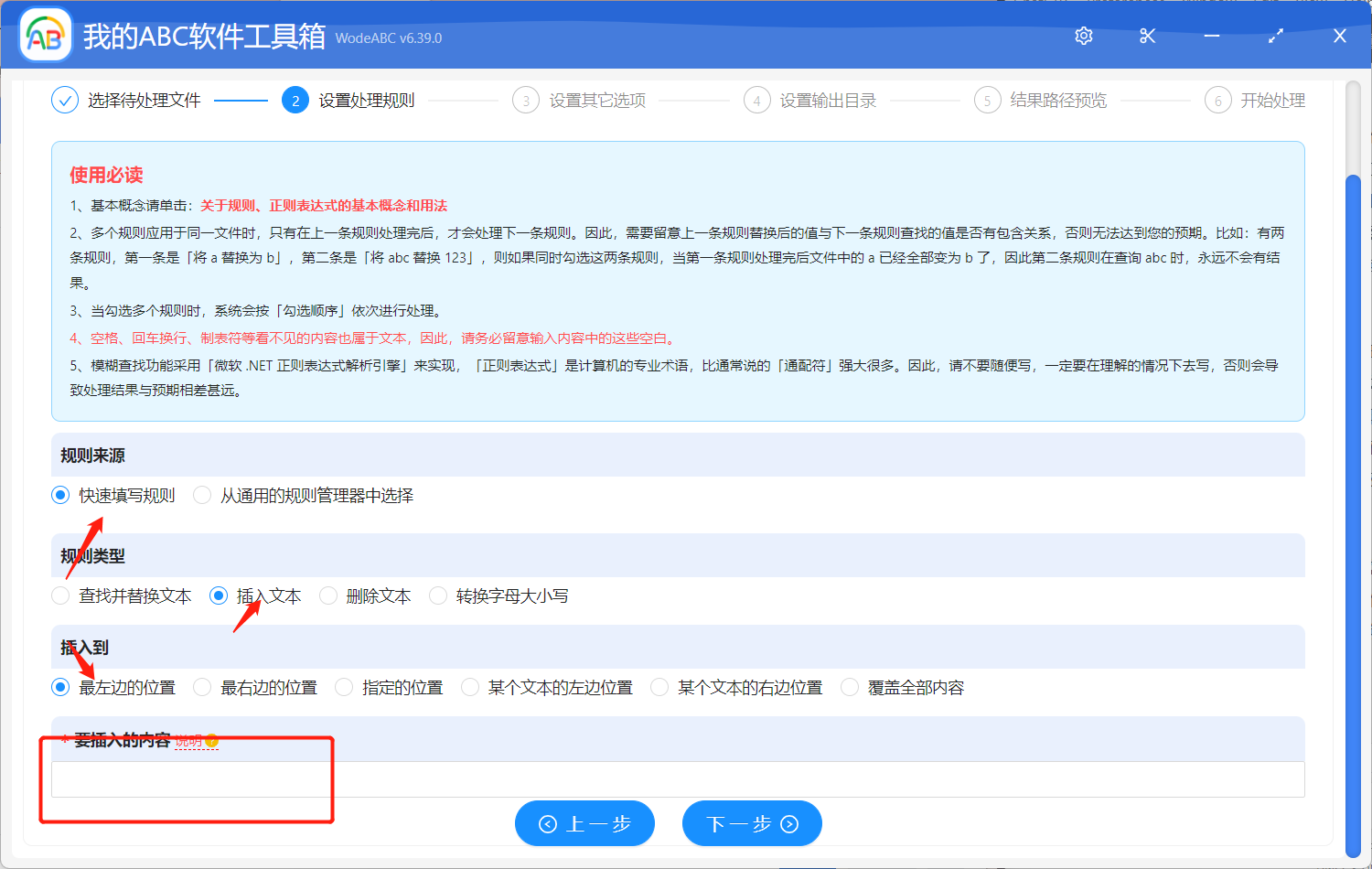Click the scissors icon in the title bar

(1147, 35)
